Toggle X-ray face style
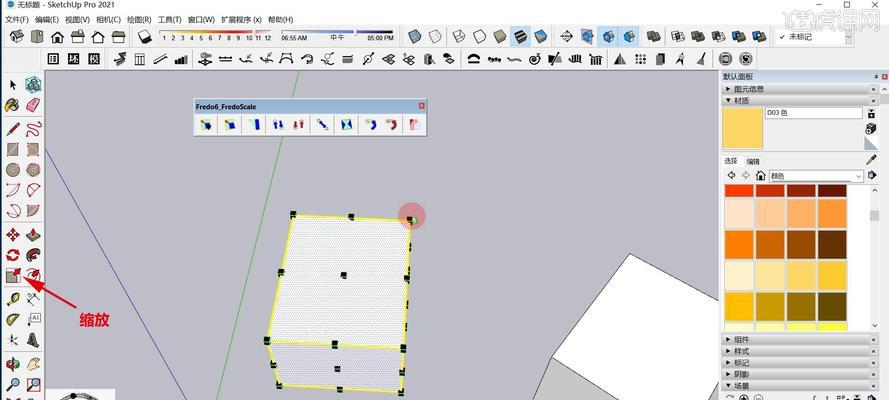Screen dimensions: 889x400 (414, 37)
